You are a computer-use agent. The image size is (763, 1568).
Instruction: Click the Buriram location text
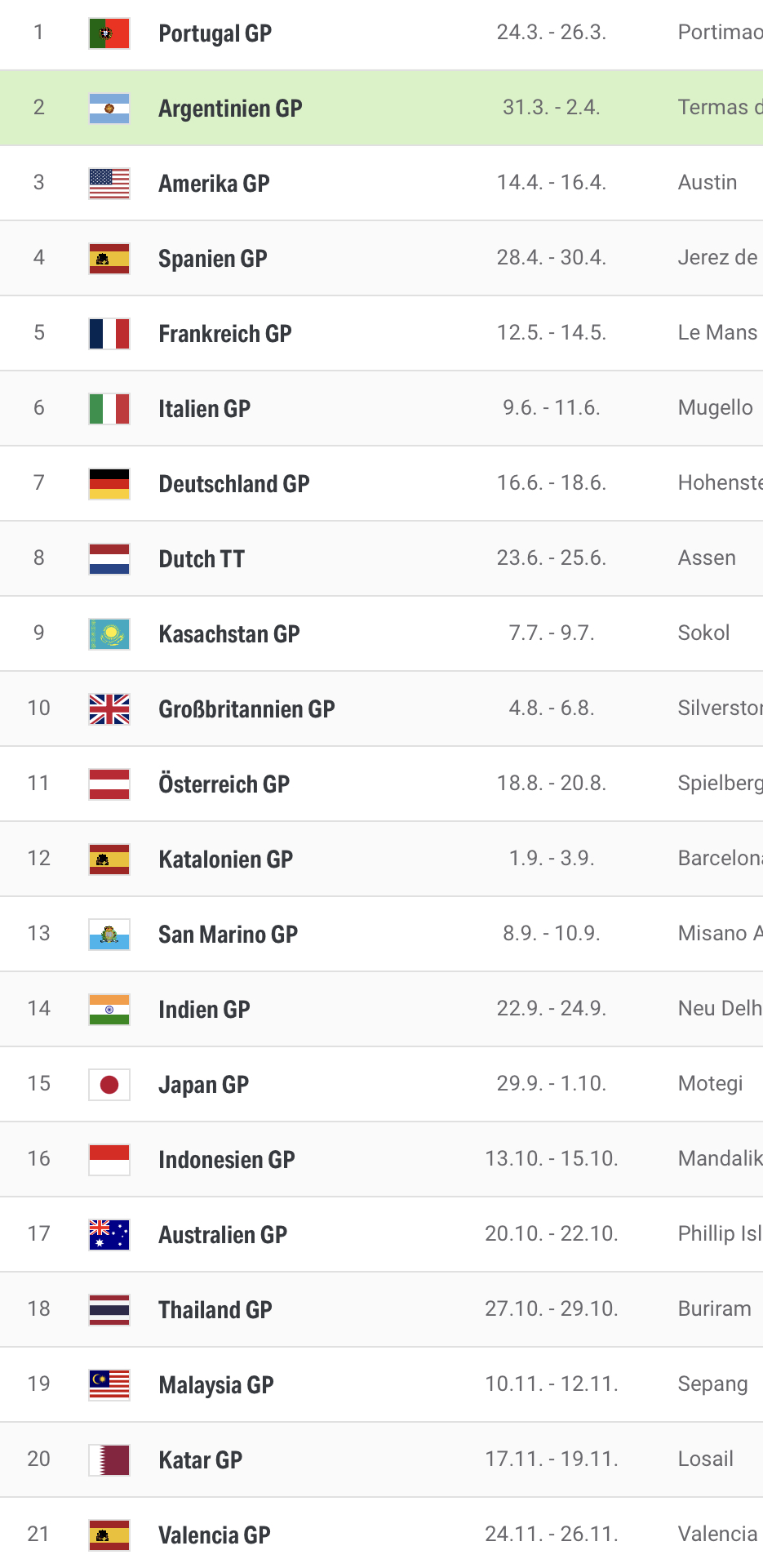(x=715, y=1308)
